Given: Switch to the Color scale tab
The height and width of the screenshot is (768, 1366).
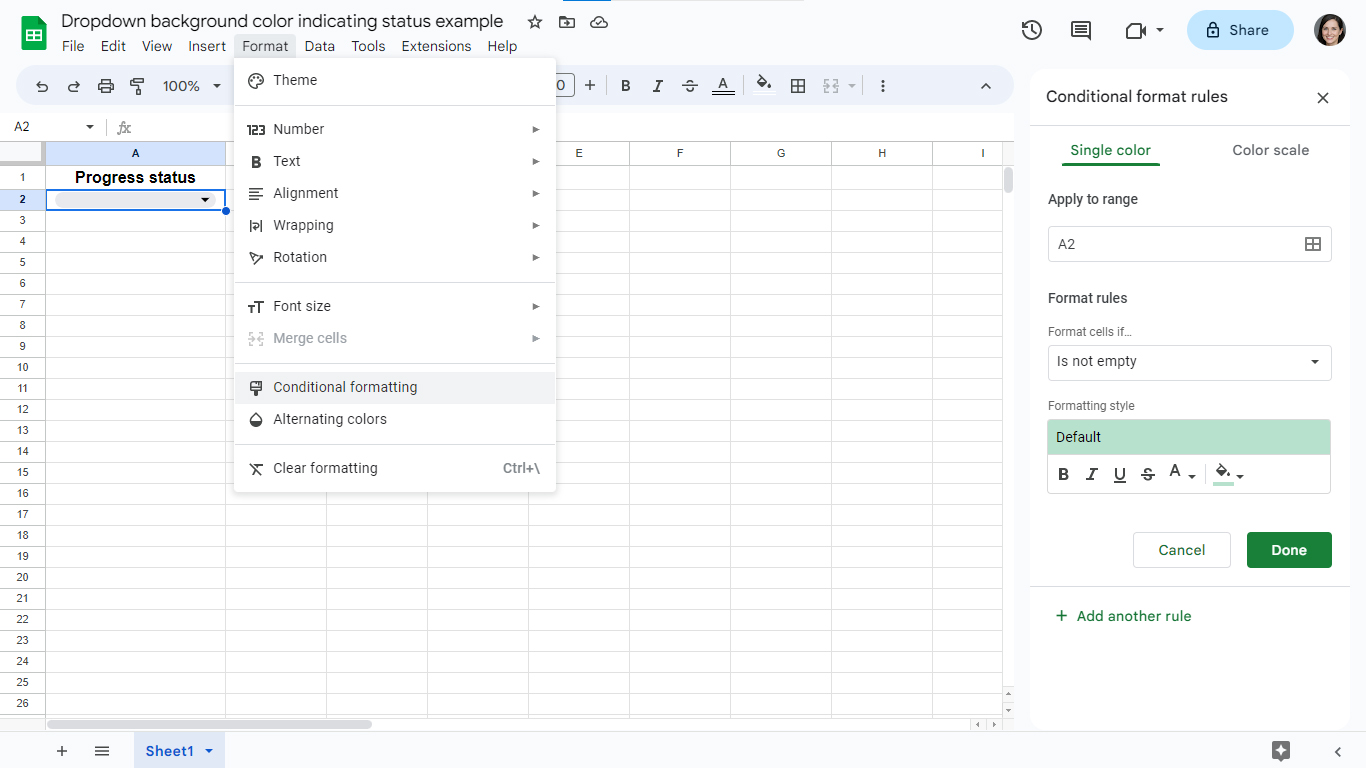Looking at the screenshot, I should (1270, 150).
